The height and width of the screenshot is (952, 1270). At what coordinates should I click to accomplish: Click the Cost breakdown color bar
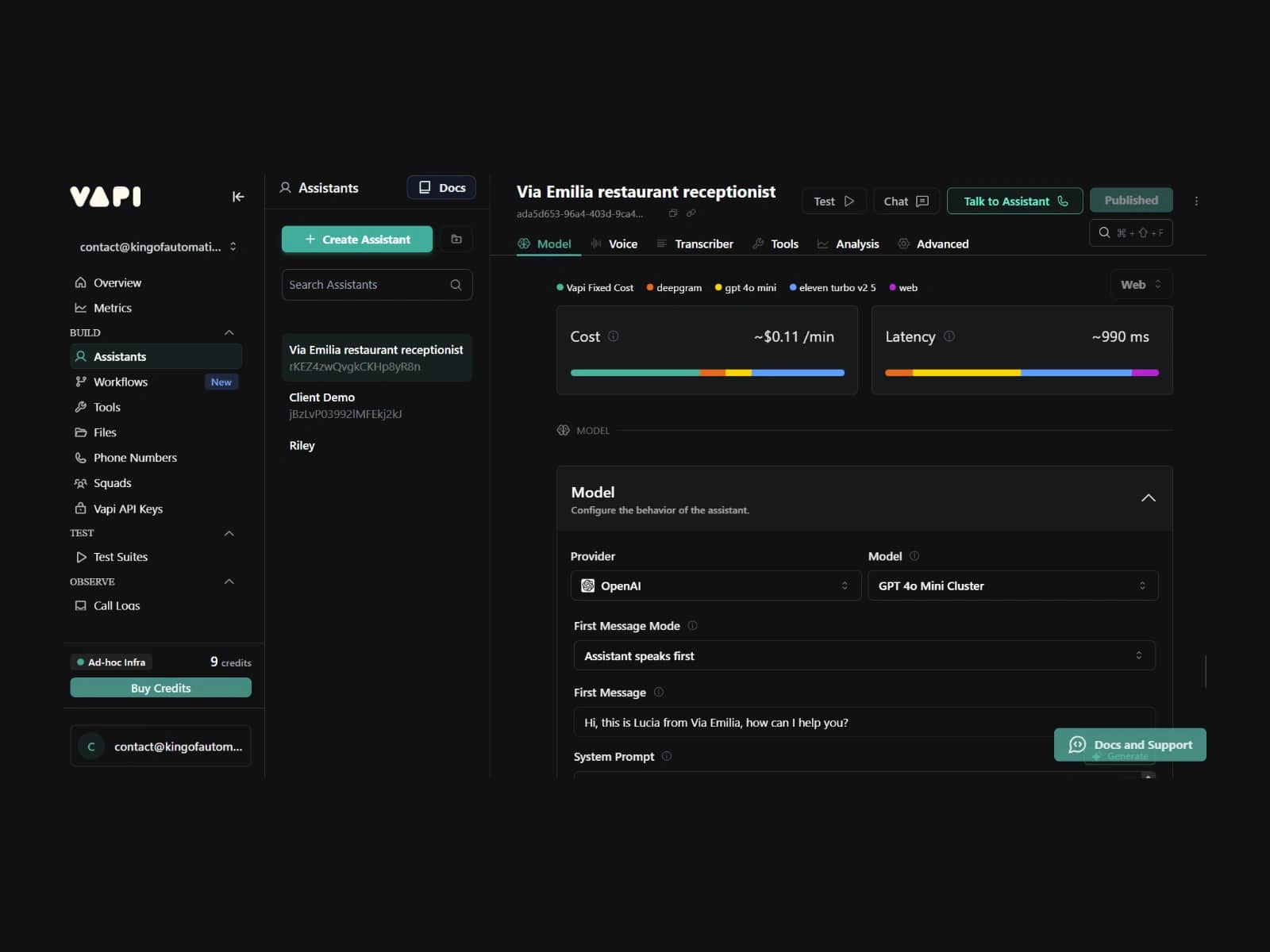(x=707, y=373)
